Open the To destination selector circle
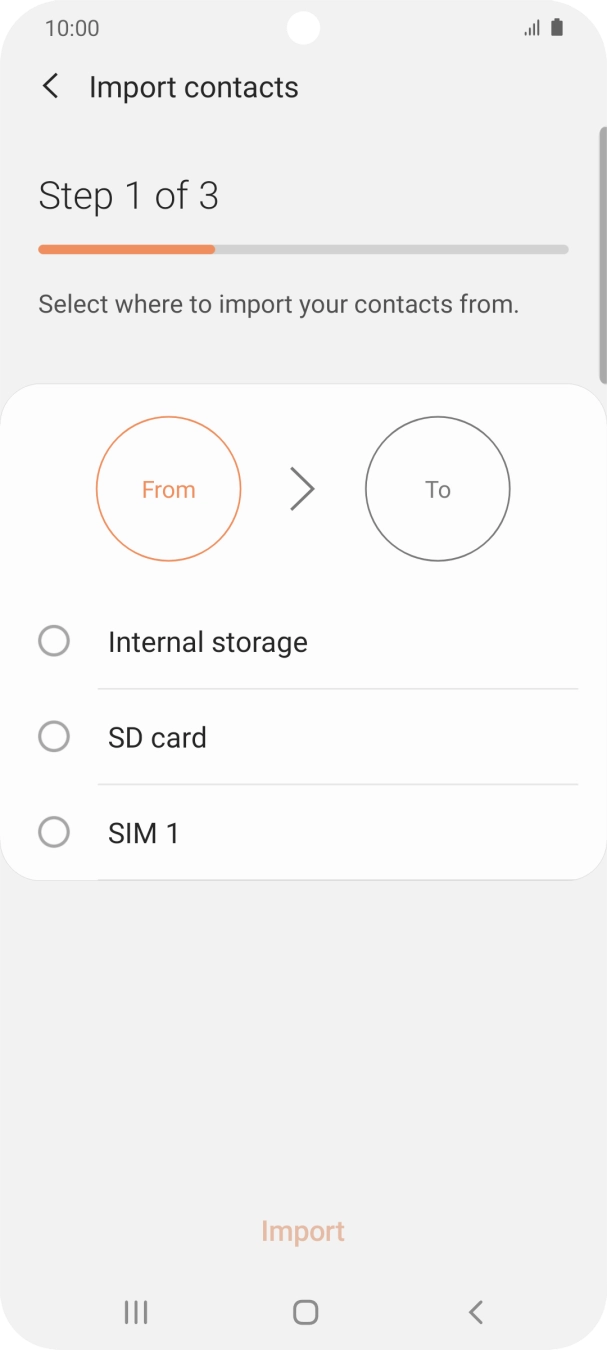The height and width of the screenshot is (1350, 607). (437, 489)
